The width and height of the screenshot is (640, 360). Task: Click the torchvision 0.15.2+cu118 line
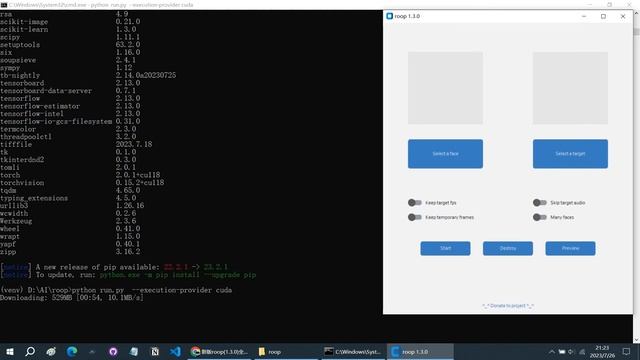82,182
